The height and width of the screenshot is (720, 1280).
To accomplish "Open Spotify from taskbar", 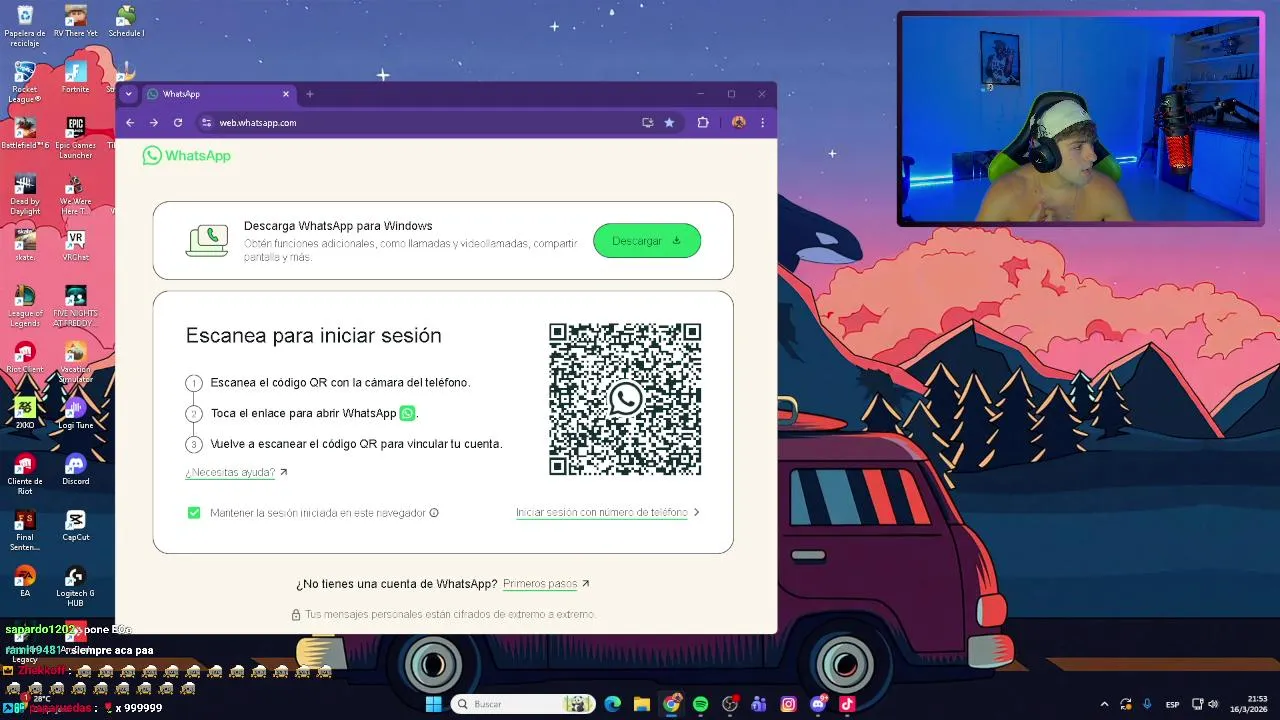I will (701, 704).
